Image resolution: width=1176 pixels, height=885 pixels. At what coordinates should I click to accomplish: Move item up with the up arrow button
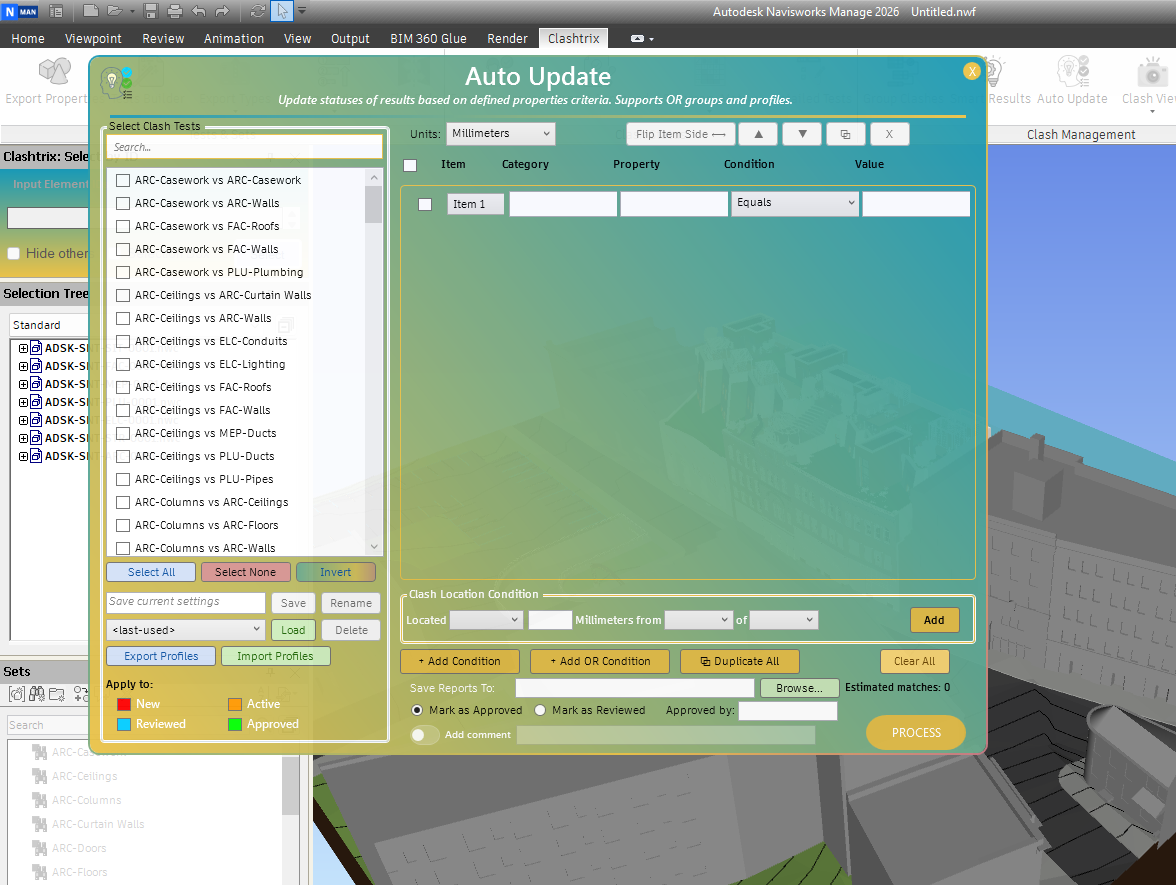pyautogui.click(x=759, y=134)
